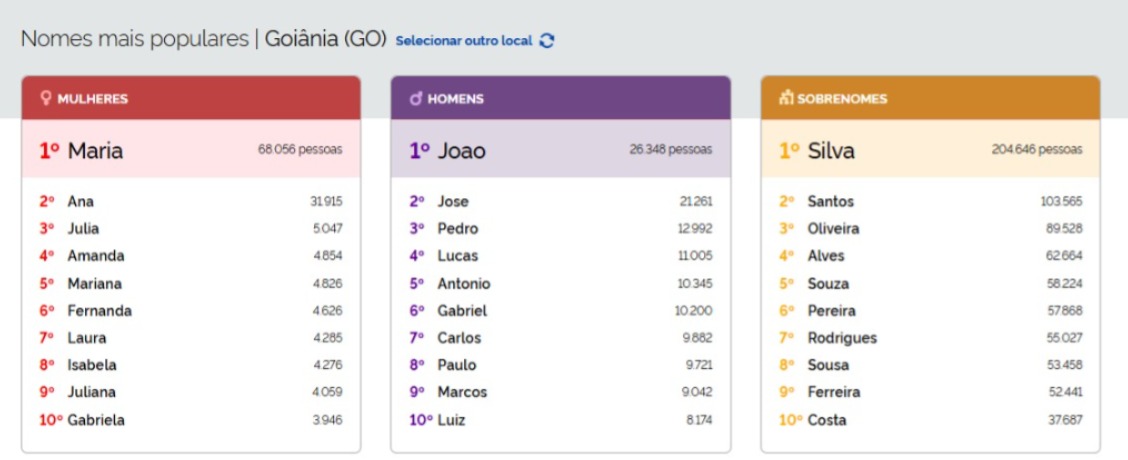Screen dimensions: 1128x460
Task: Click the top-ranked name Maria
Action: [95, 150]
